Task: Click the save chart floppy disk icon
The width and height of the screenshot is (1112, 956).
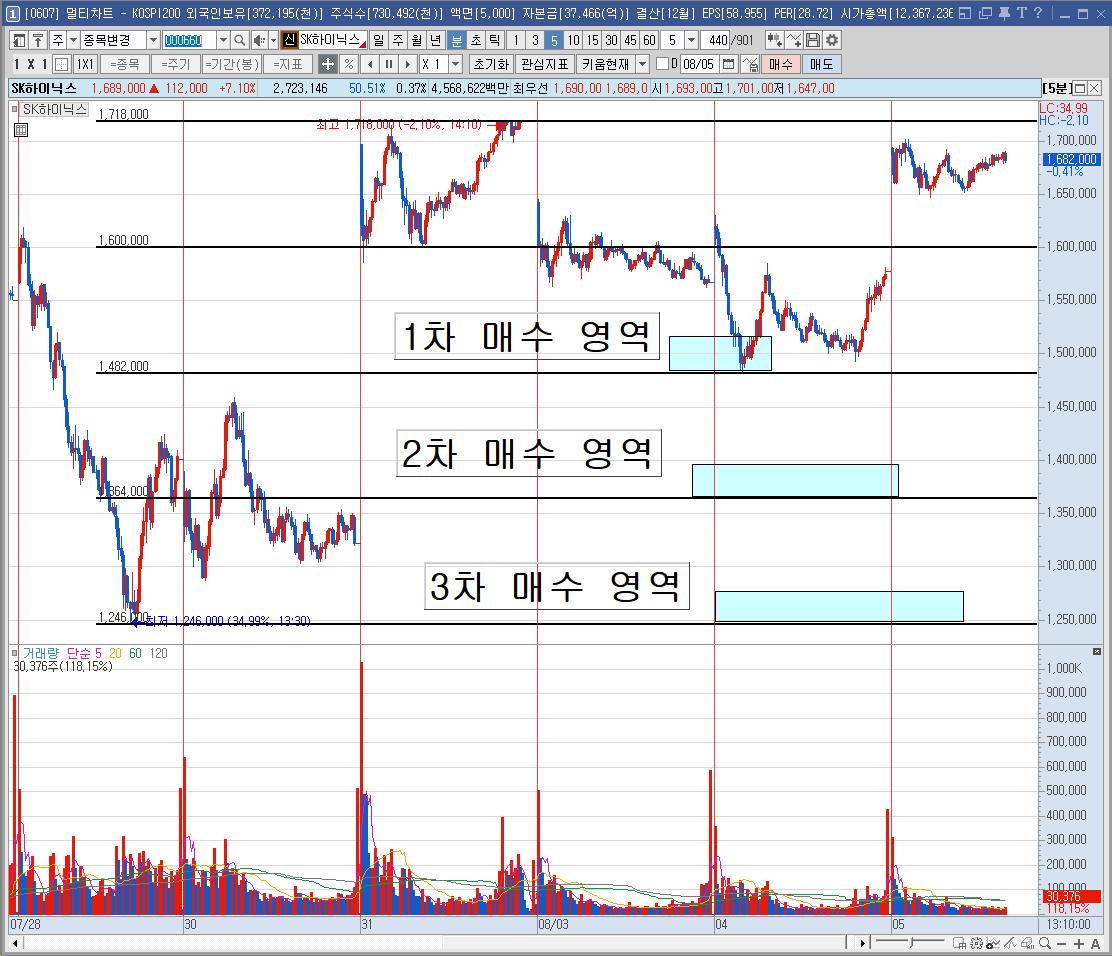Action: [813, 40]
